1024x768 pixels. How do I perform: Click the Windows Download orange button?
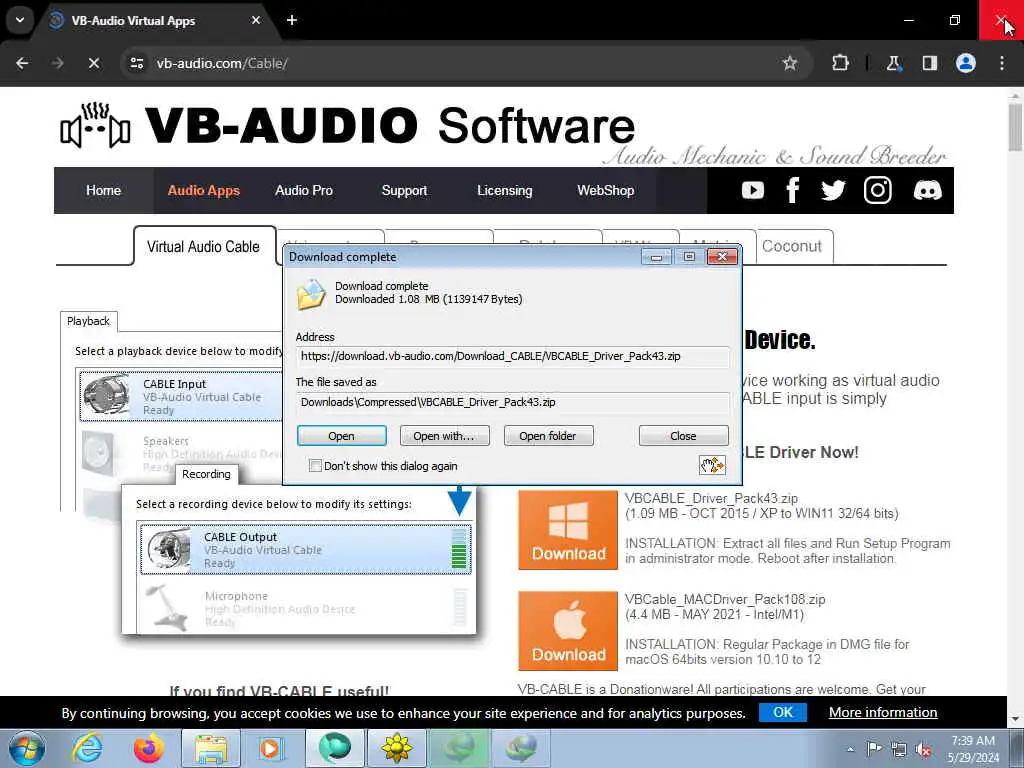coord(568,530)
